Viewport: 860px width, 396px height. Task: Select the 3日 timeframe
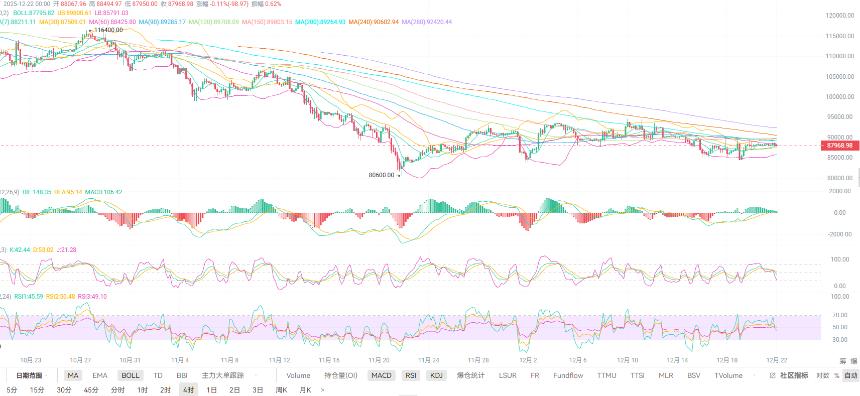point(257,390)
